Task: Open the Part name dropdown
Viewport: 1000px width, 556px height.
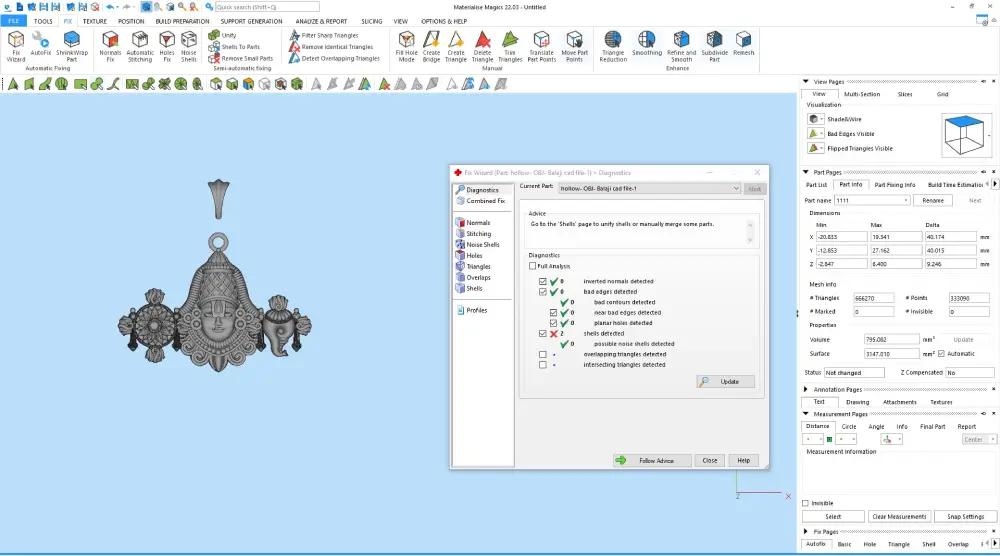Action: pos(906,200)
